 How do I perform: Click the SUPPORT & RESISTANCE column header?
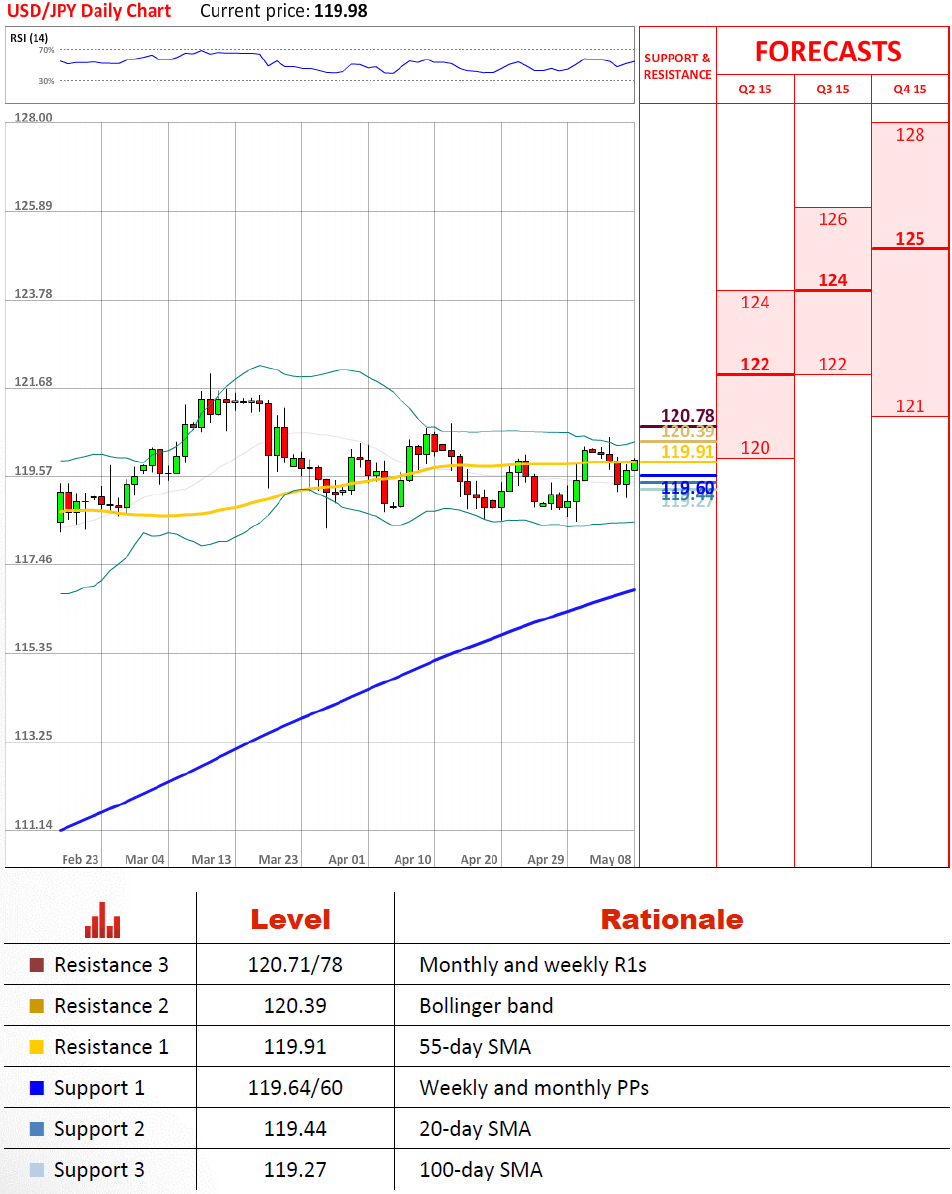click(x=677, y=66)
